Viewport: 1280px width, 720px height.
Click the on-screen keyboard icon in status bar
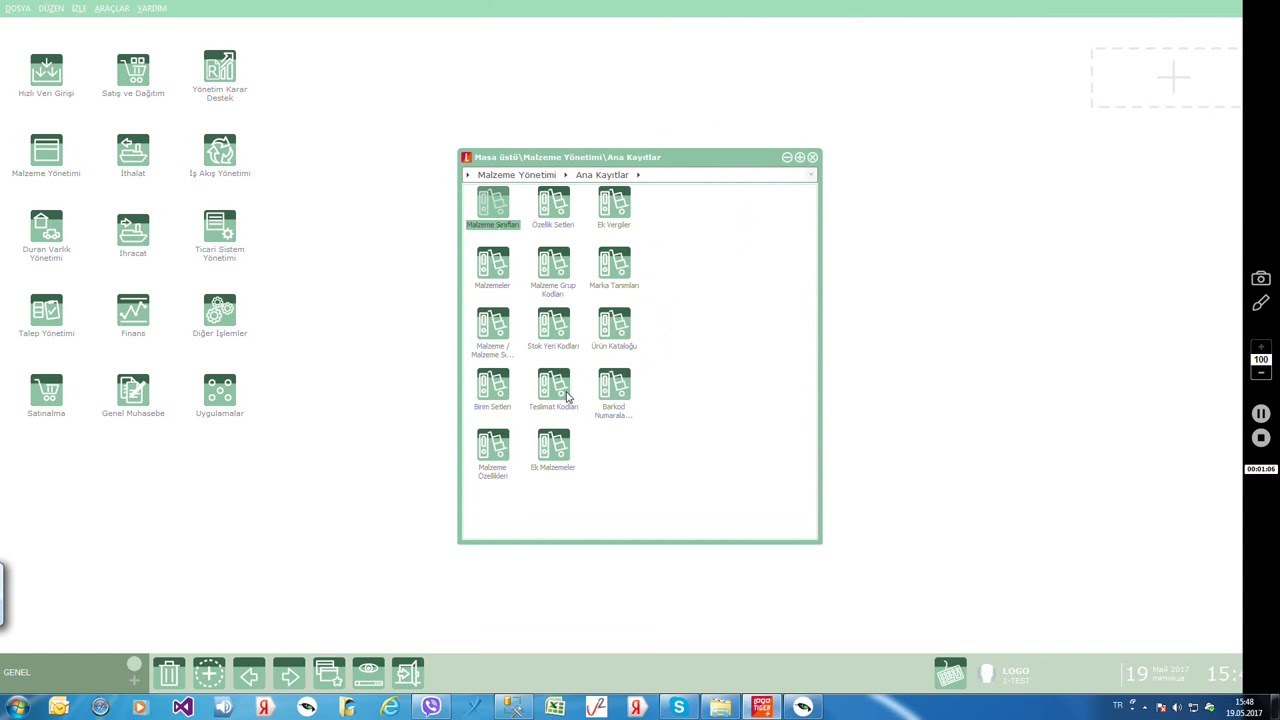click(x=950, y=673)
